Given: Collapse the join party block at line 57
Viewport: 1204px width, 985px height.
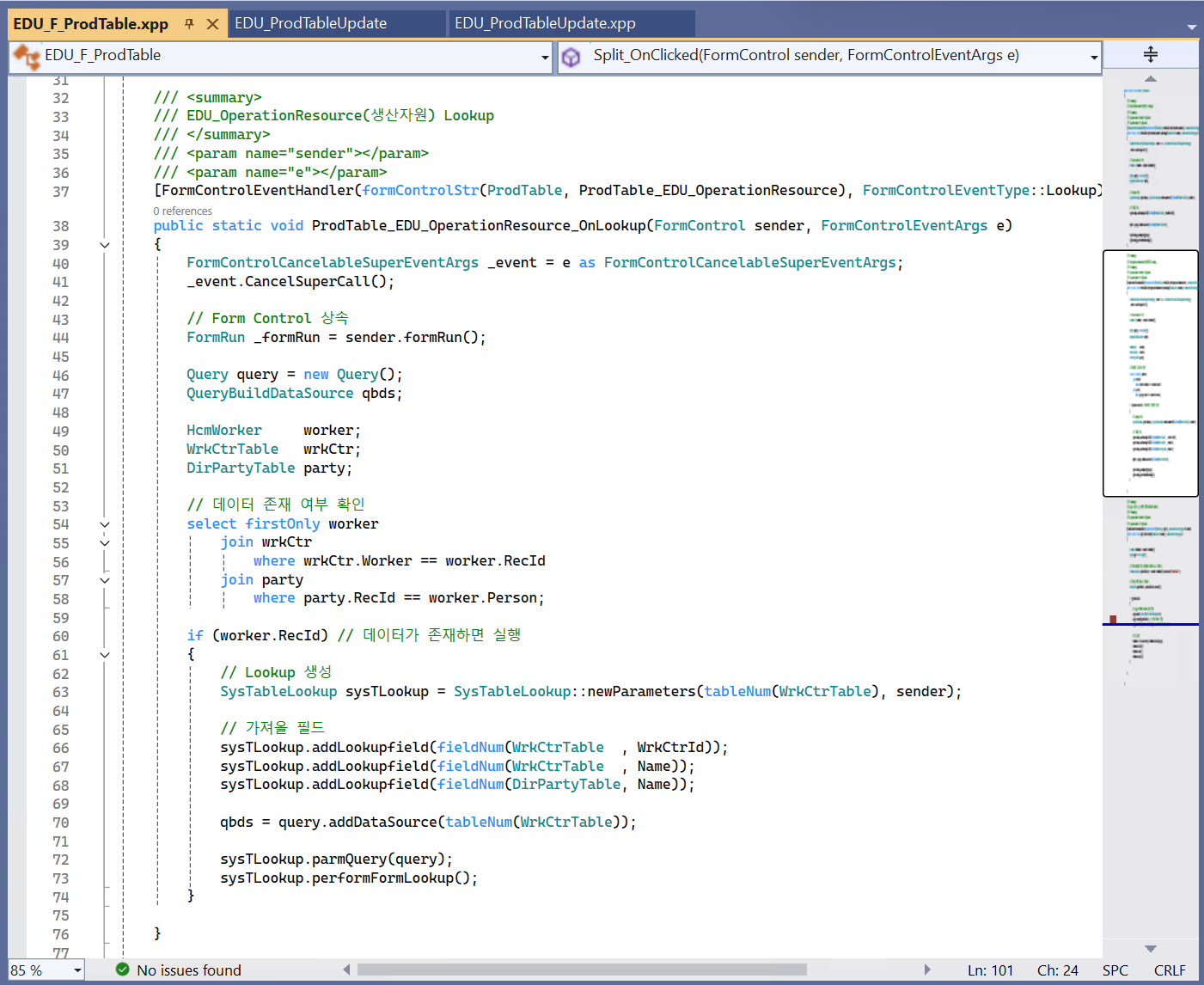Looking at the screenshot, I should click(105, 580).
